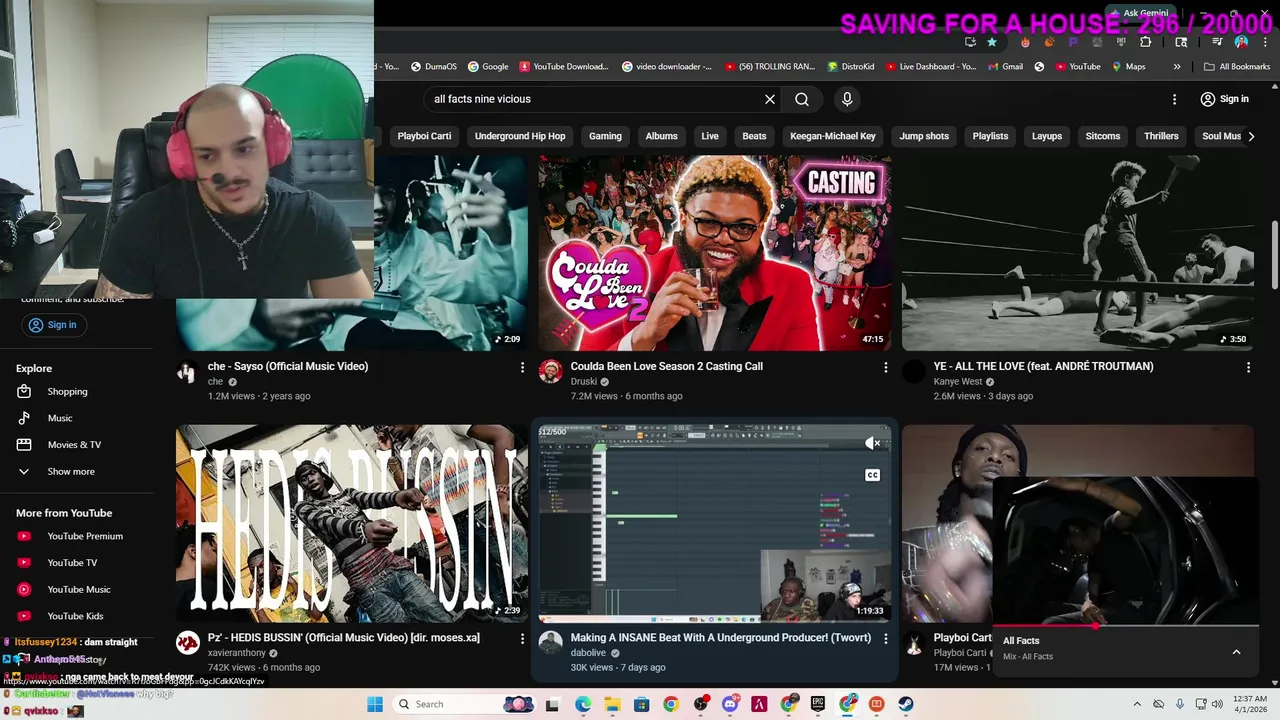Screen dimensions: 1280x720
Task: Open Shopping in Explore sidebar
Action: pyautogui.click(x=67, y=391)
